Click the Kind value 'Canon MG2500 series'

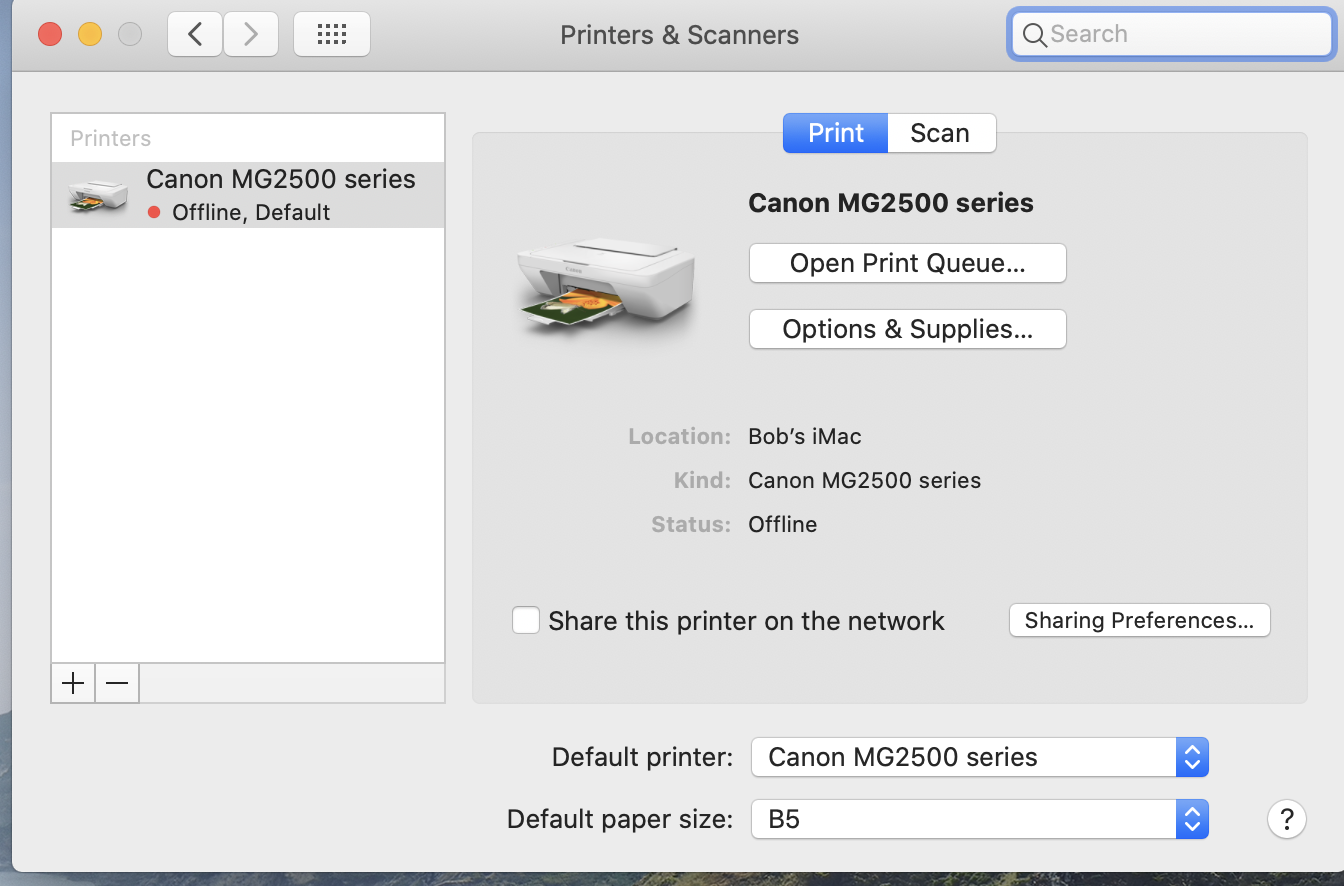[865, 480]
